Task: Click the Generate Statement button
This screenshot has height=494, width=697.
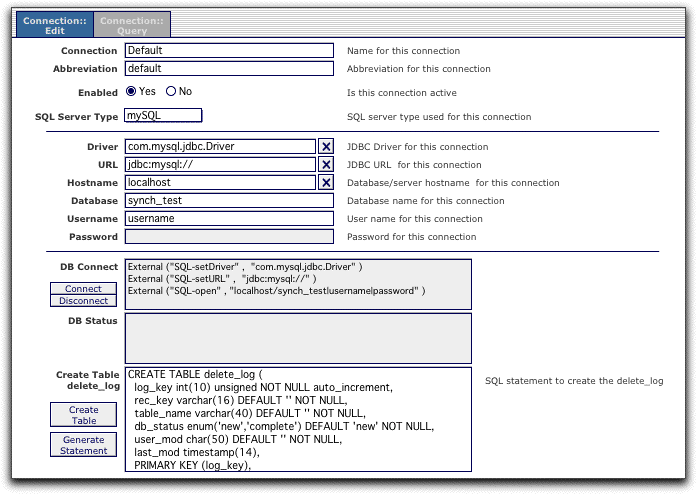Action: coord(83,445)
